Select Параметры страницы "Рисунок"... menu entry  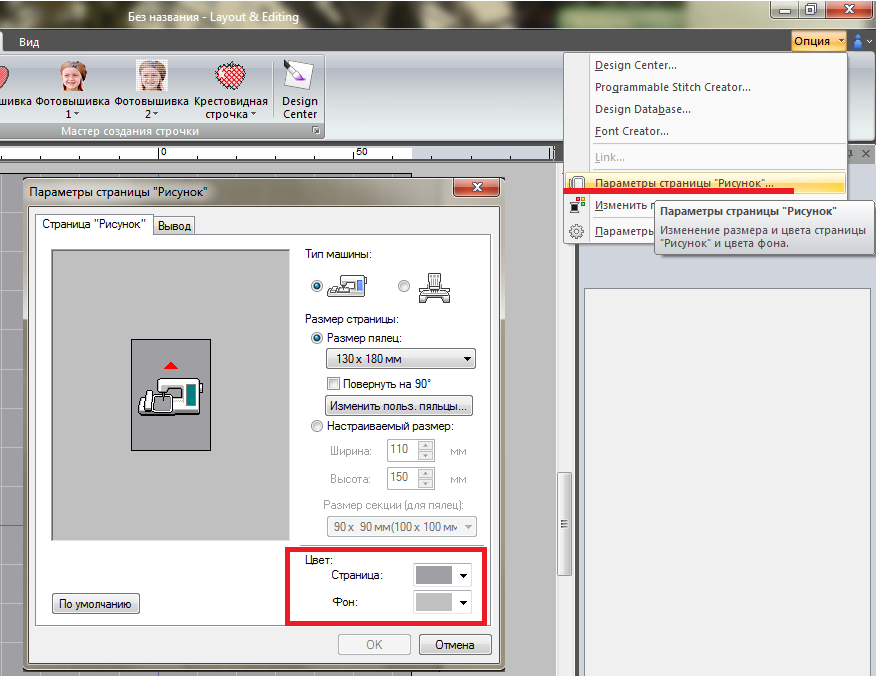coord(704,183)
